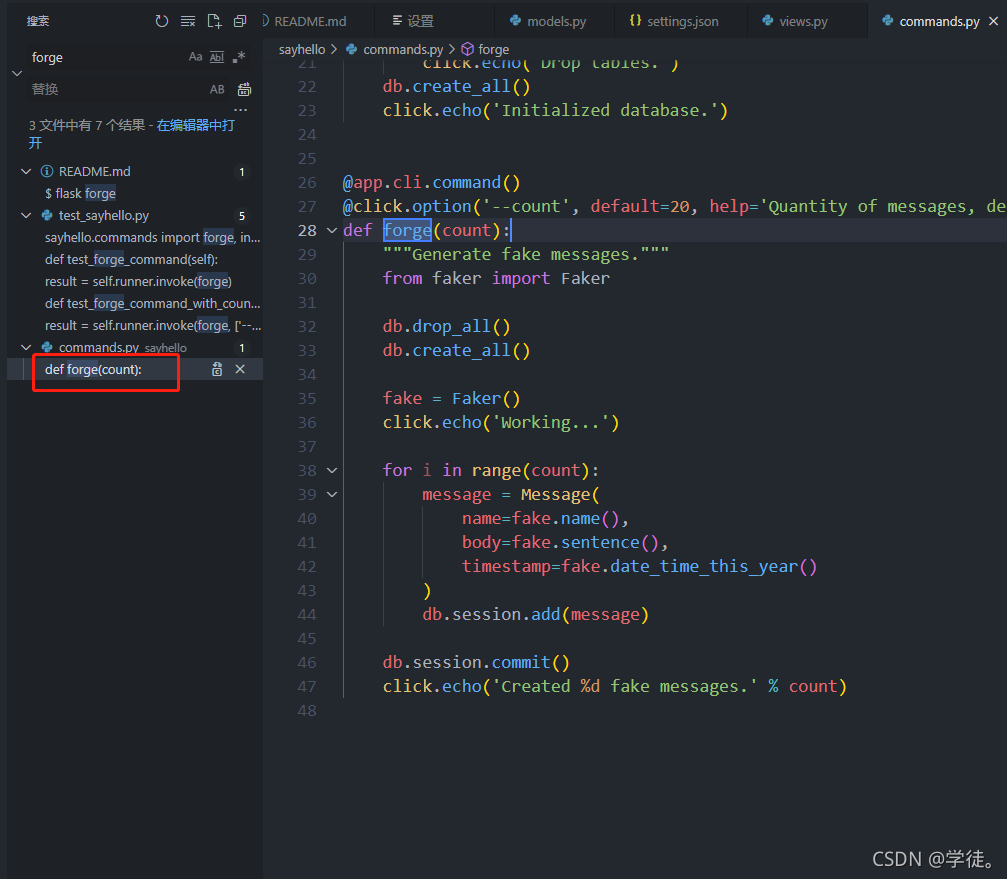Collapse commands.py result group
This screenshot has height=879, width=1007.
[x=26, y=347]
